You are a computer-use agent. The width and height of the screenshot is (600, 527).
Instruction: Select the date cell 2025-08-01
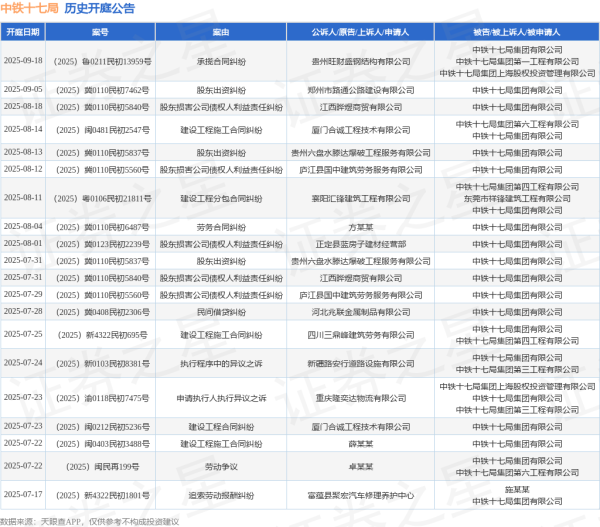point(23,243)
